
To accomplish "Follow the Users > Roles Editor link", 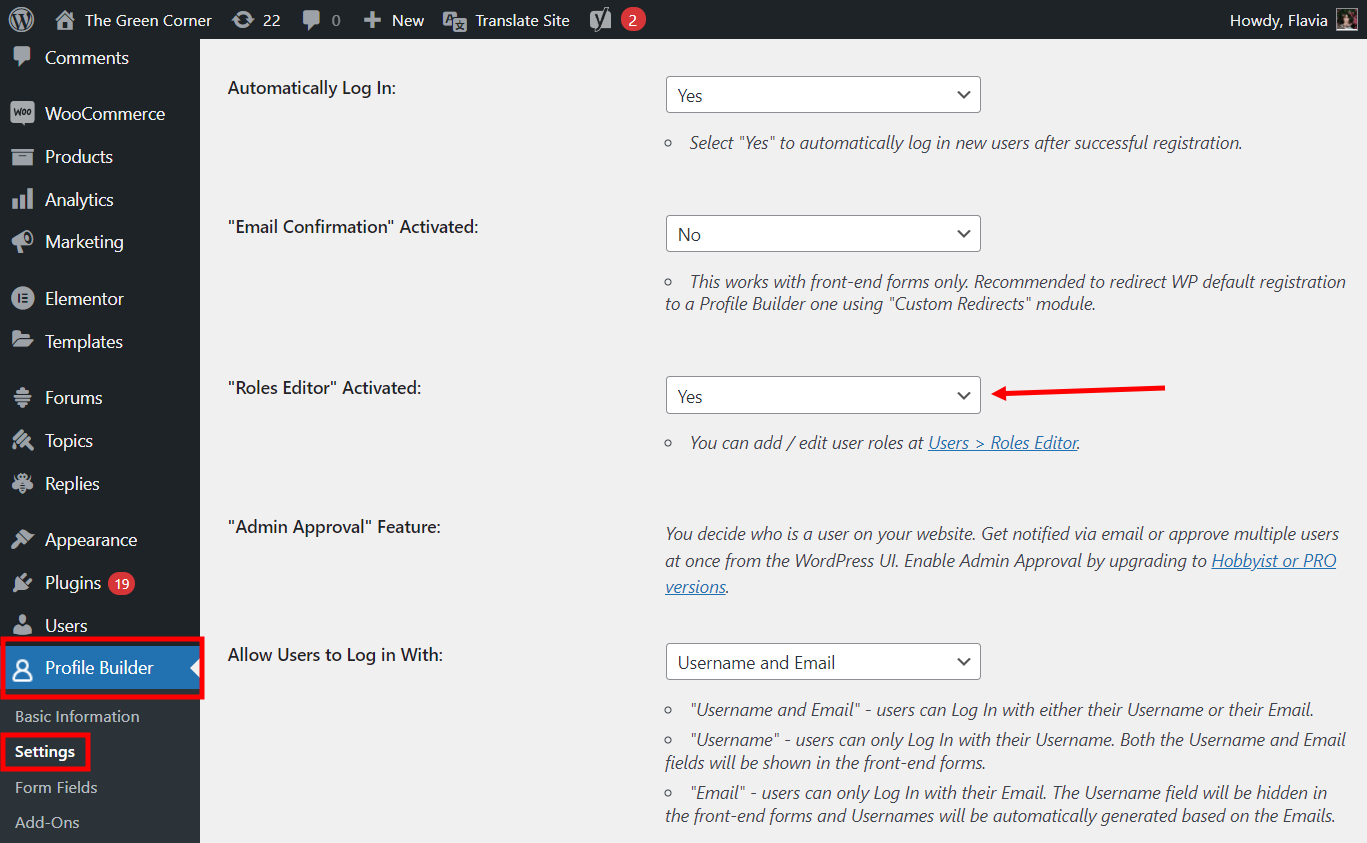I will pos(1003,442).
